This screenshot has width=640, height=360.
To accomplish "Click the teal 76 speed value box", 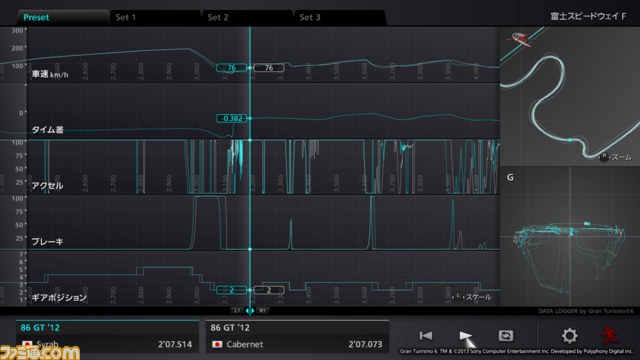I will click(231, 68).
